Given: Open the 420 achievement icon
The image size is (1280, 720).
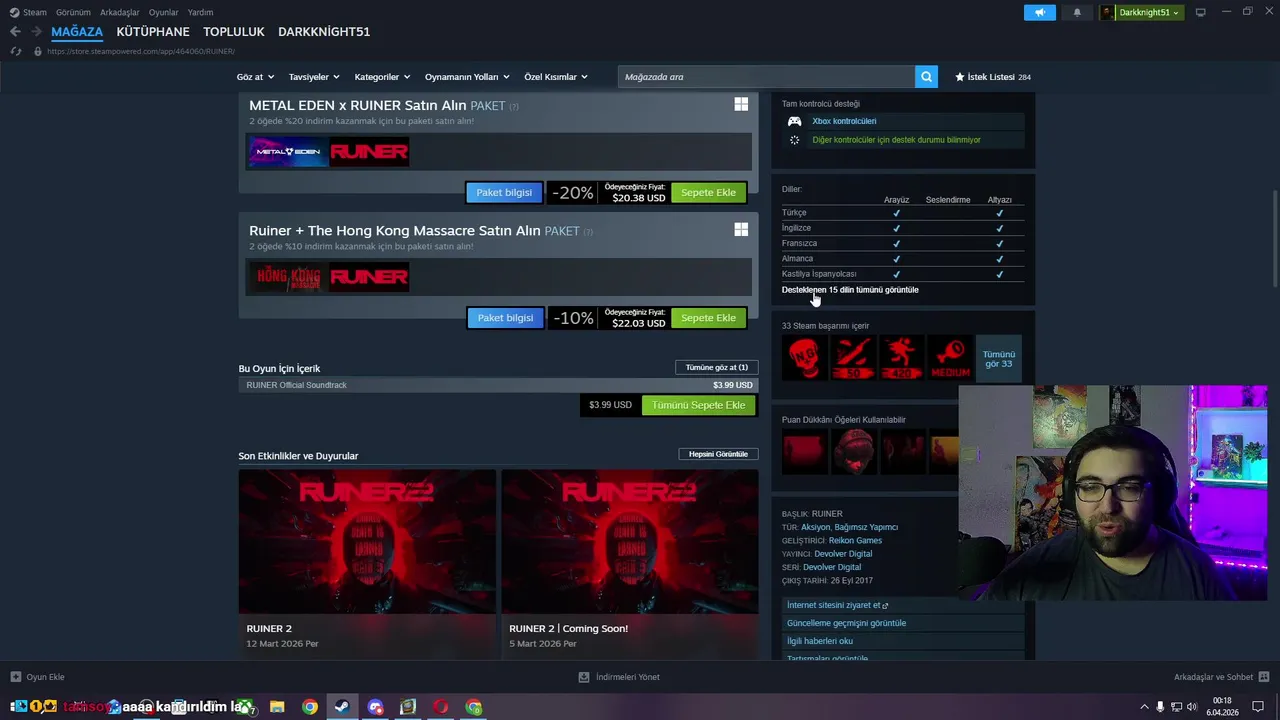Looking at the screenshot, I should click(901, 358).
